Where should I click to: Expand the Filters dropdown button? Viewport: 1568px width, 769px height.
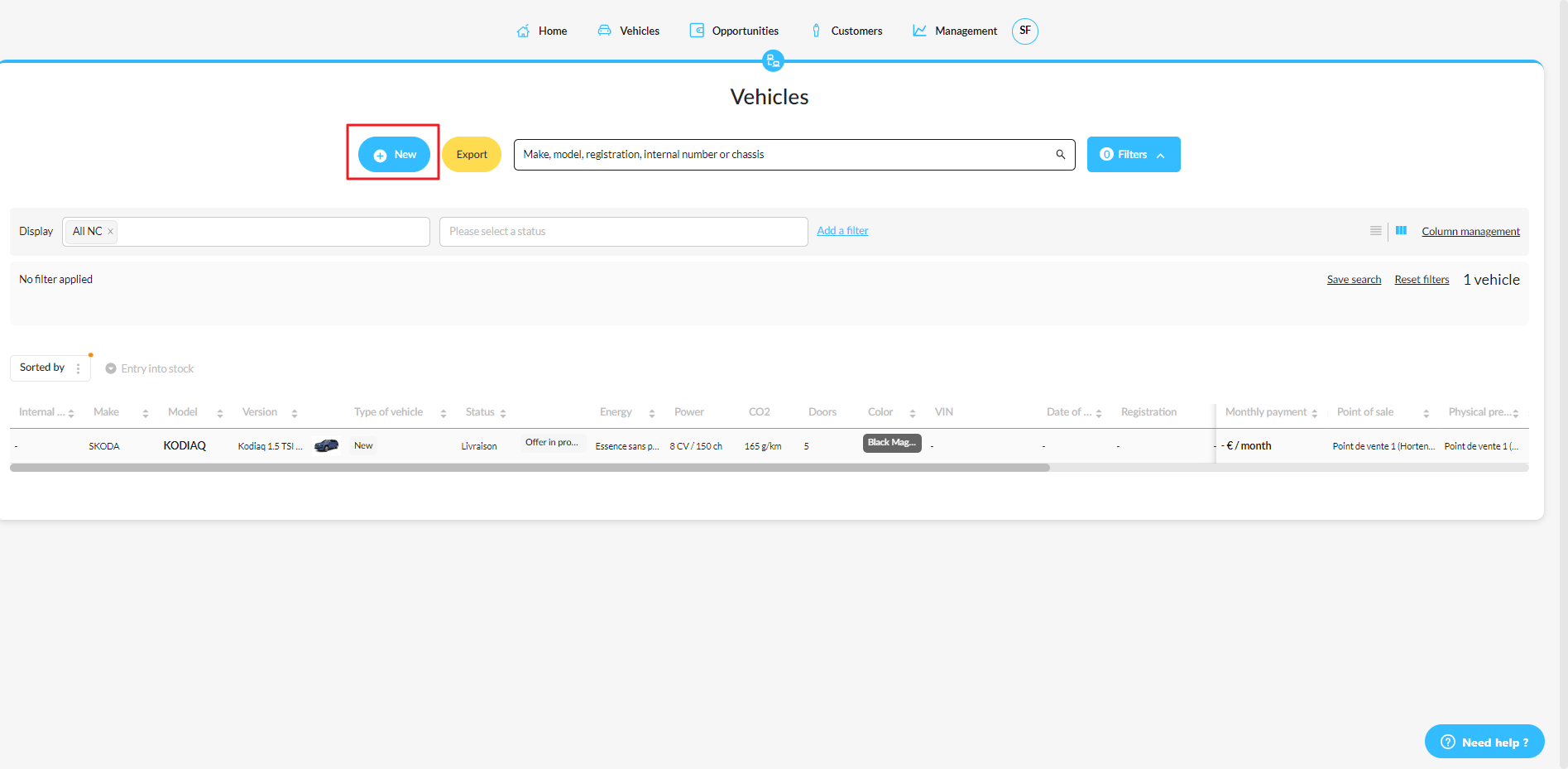1134,155
